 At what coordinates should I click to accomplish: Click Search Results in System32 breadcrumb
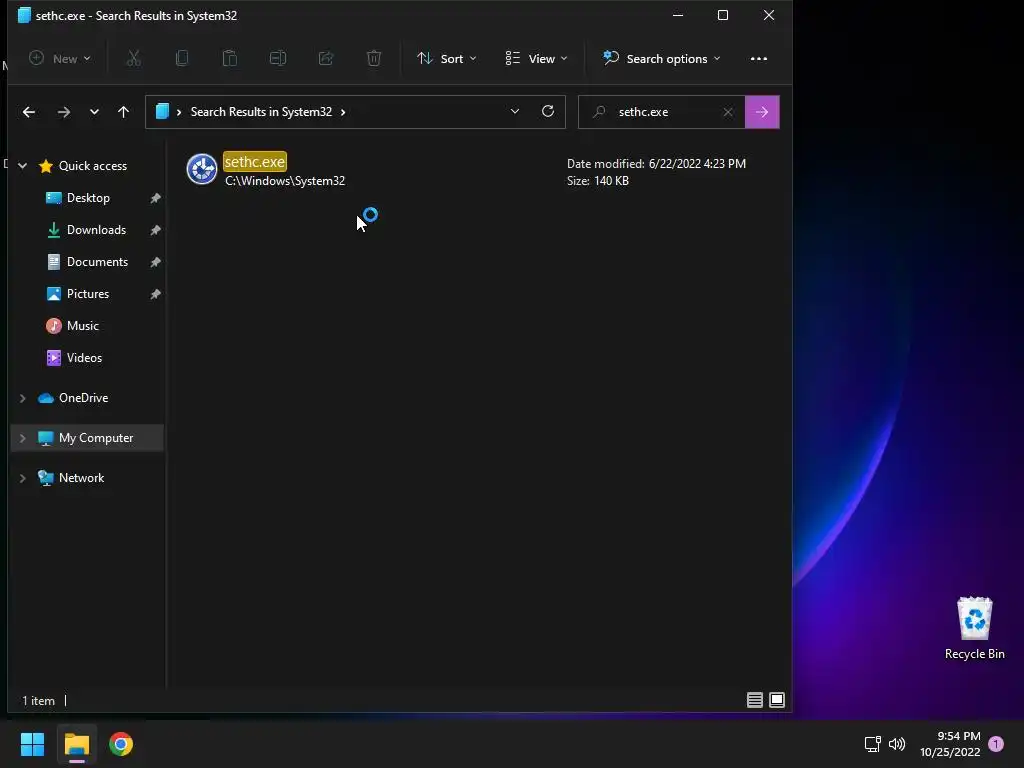261,112
